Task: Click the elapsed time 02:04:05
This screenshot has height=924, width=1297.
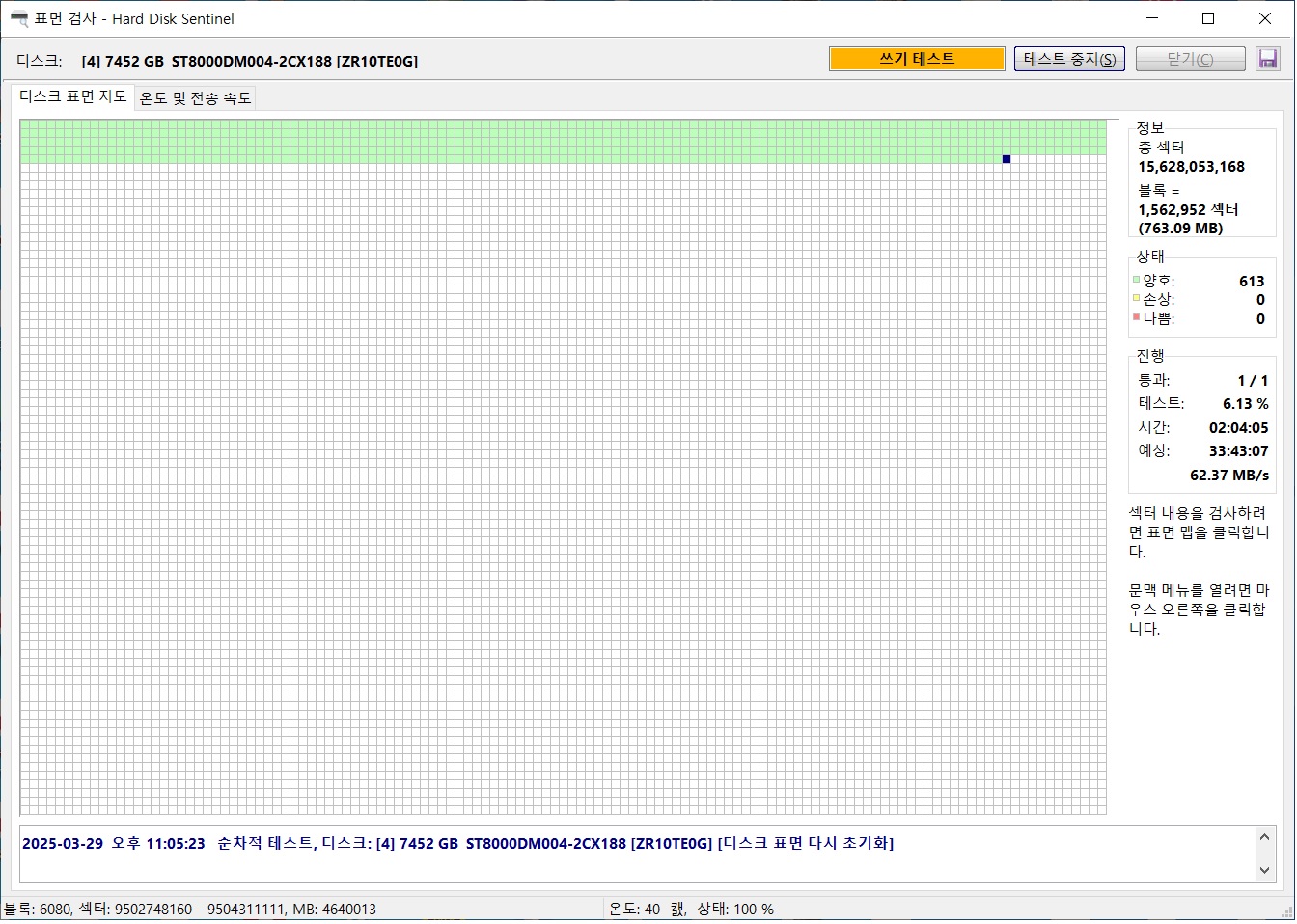Action: [x=1239, y=428]
